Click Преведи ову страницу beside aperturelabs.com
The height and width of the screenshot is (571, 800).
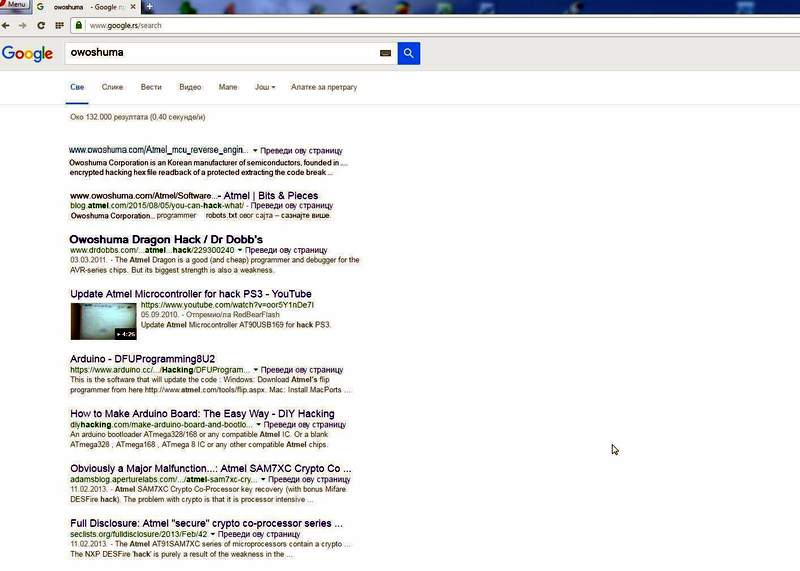pyautogui.click(x=310, y=480)
